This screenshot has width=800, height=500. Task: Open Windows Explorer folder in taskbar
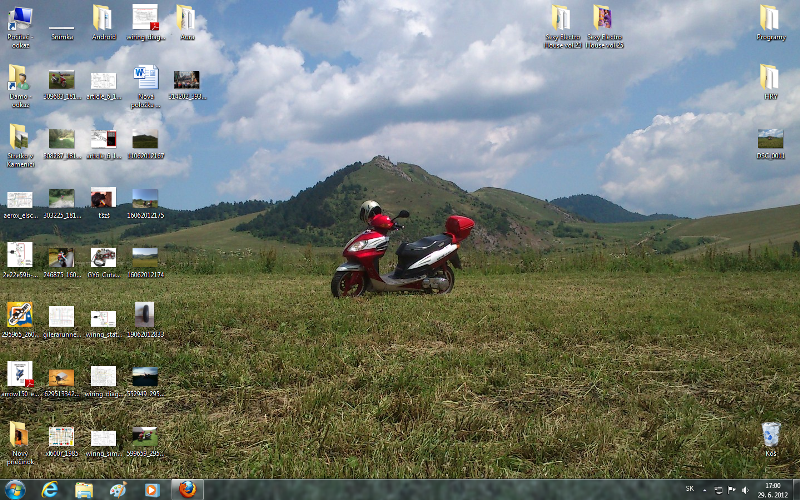pyautogui.click(x=84, y=489)
